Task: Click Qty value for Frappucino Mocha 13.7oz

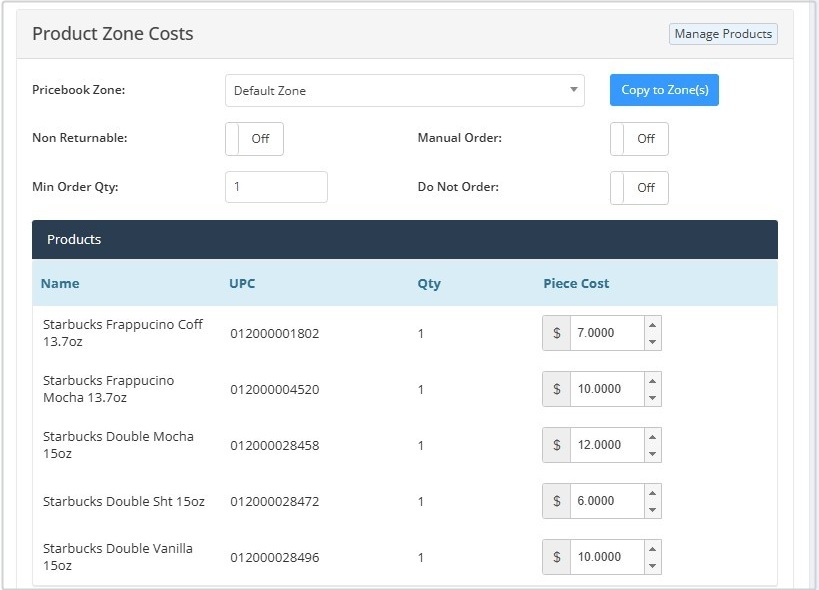Action: [420, 390]
